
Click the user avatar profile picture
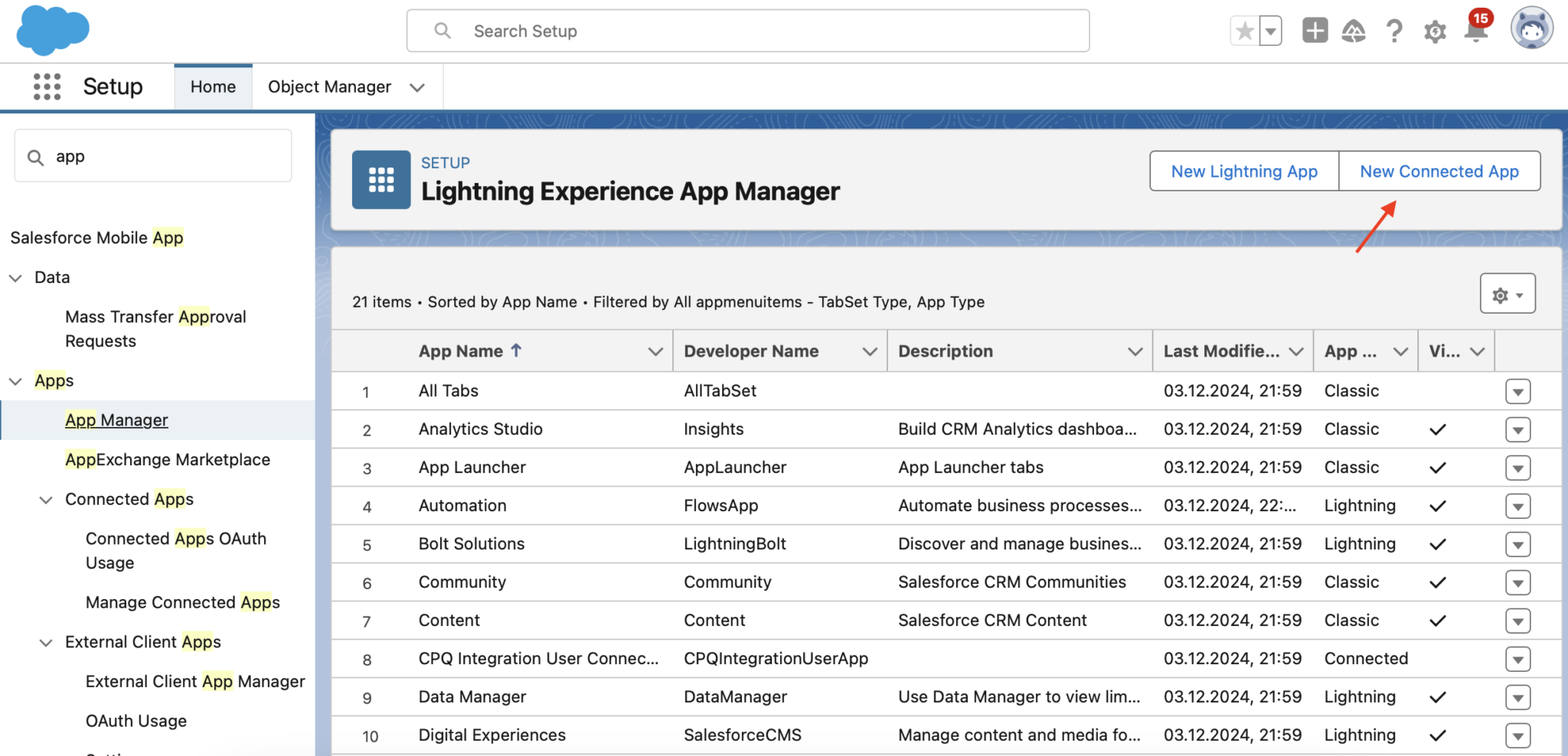(x=1531, y=28)
